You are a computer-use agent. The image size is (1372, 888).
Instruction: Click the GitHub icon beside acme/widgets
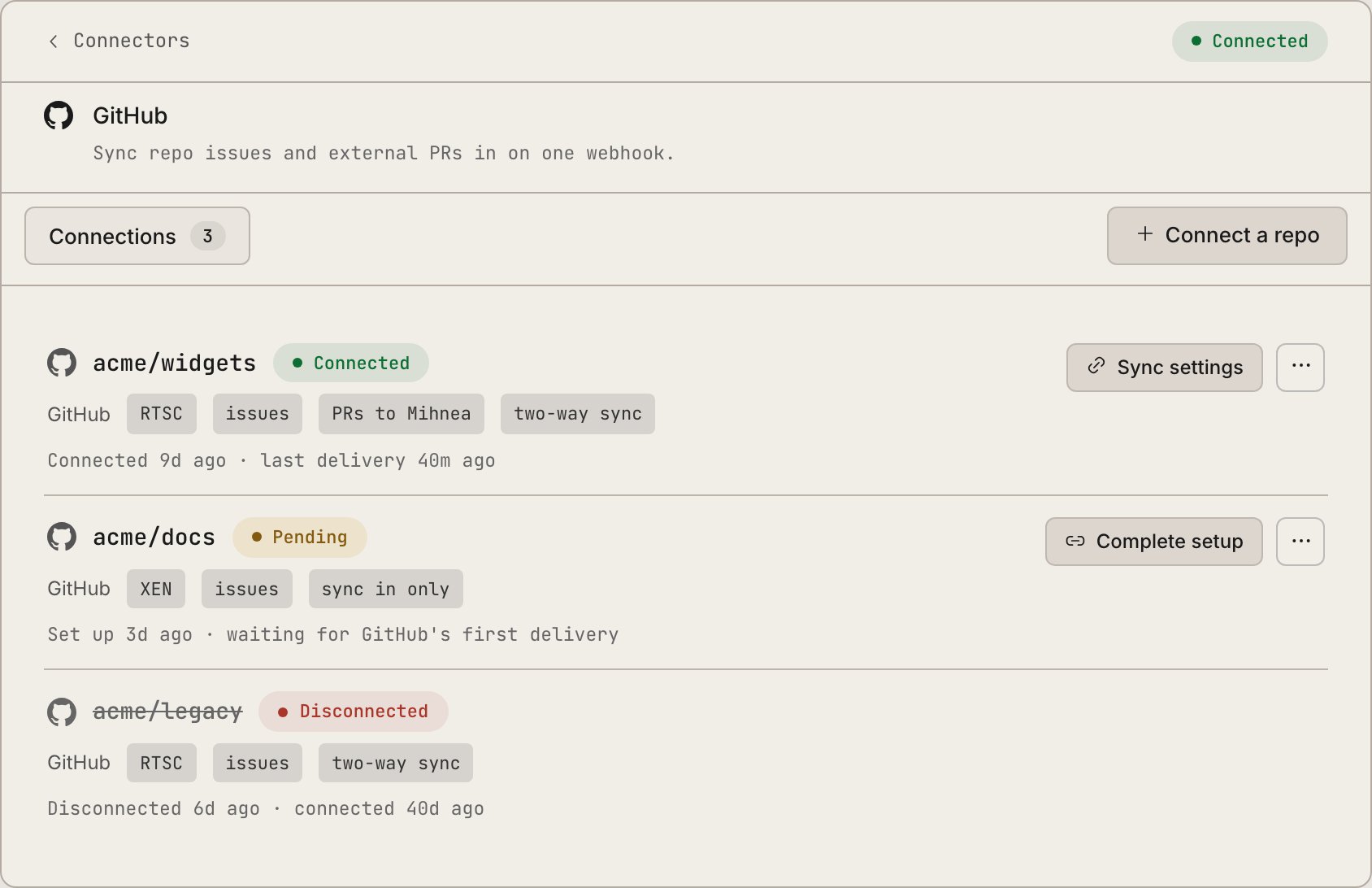(62, 363)
